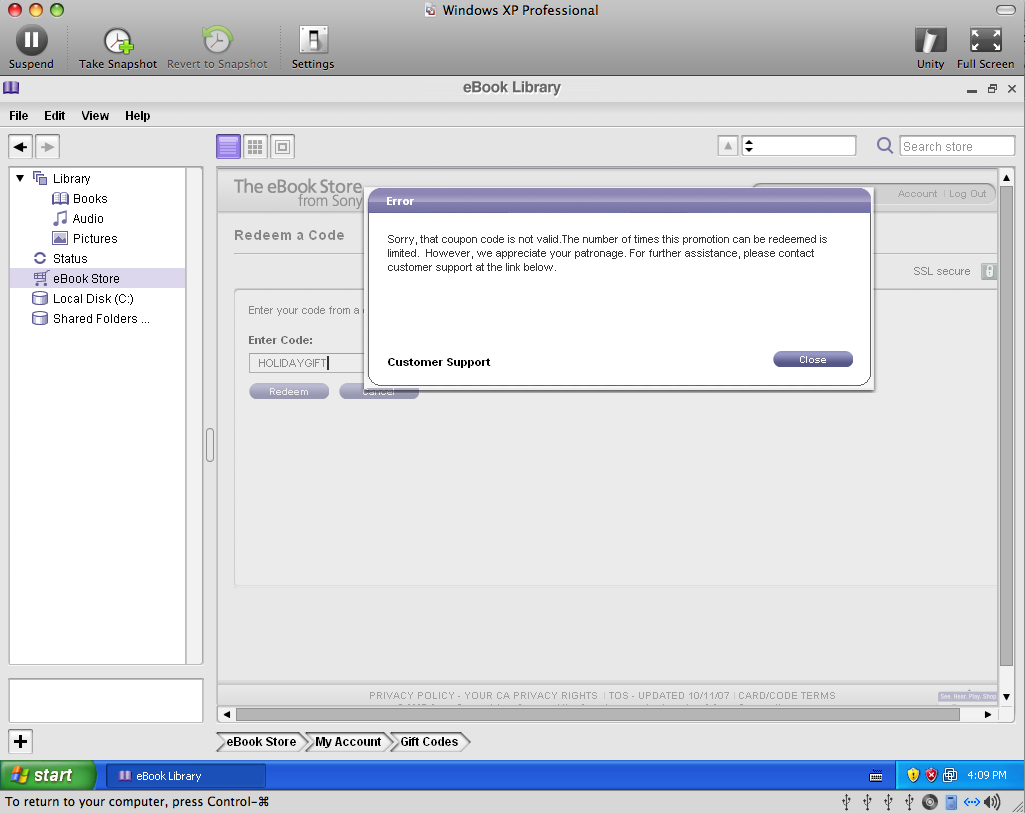Click the SSL secure lock icon

[988, 271]
